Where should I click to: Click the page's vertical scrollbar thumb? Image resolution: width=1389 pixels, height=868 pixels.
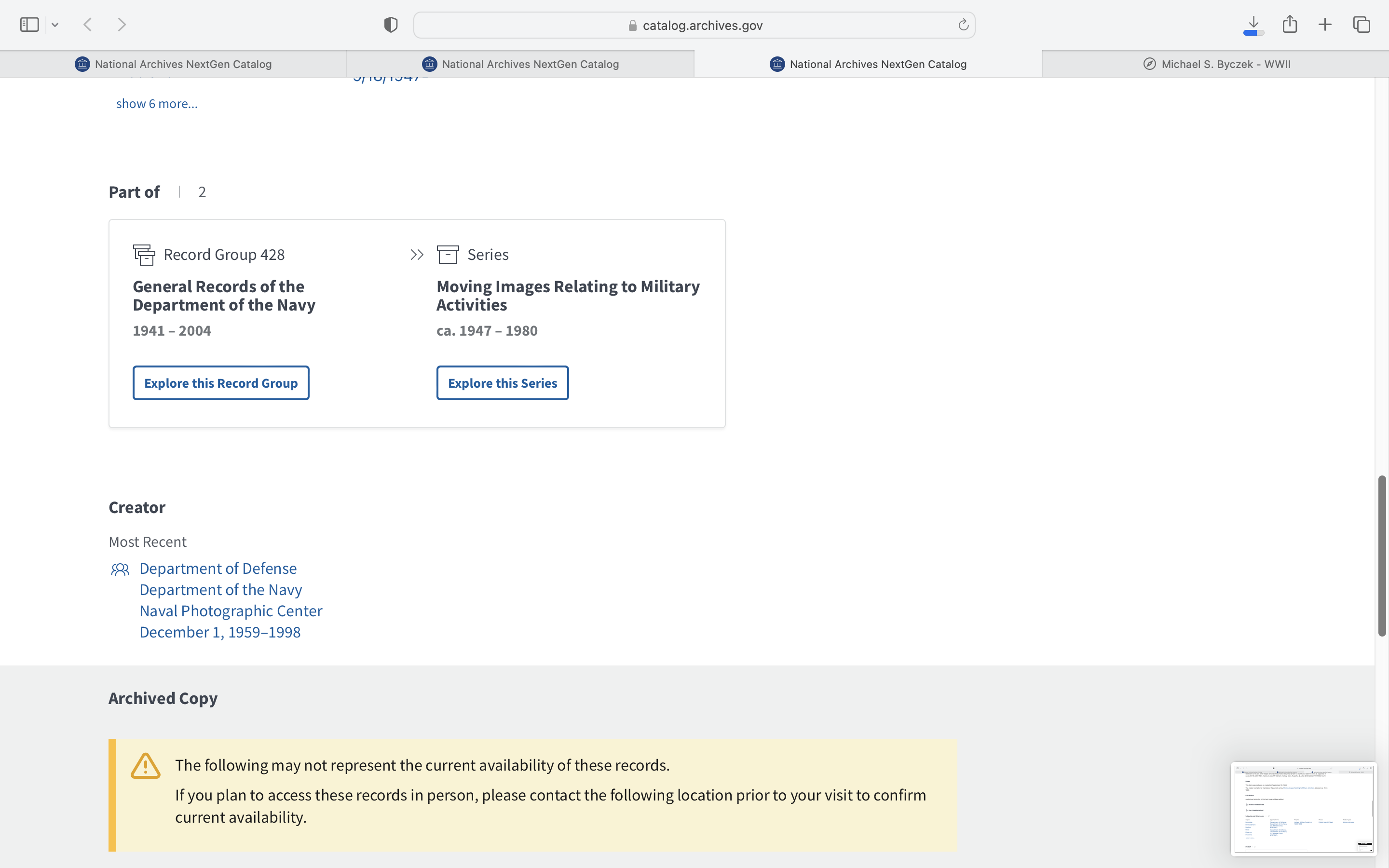coord(1382,556)
